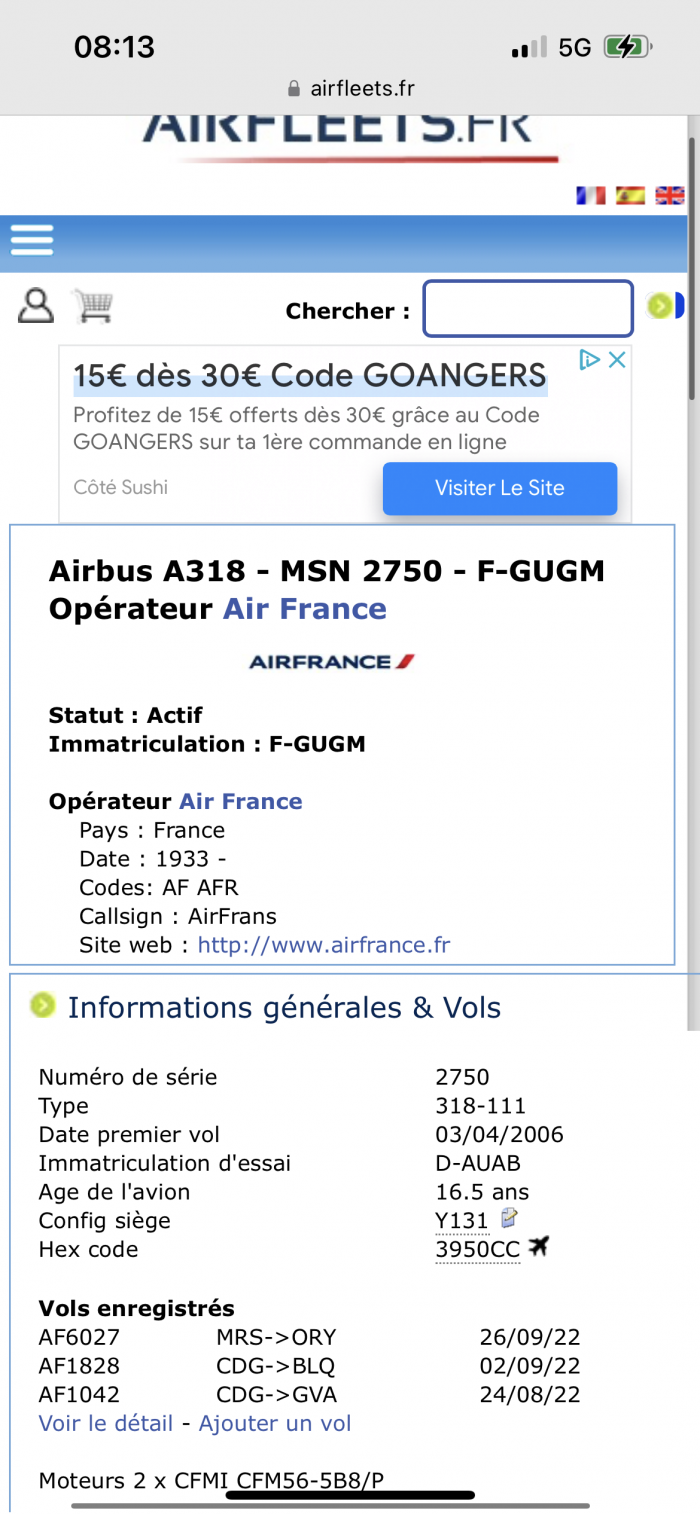Switch language with the French flag
Viewport: 700px width, 1514px height.
[x=591, y=195]
